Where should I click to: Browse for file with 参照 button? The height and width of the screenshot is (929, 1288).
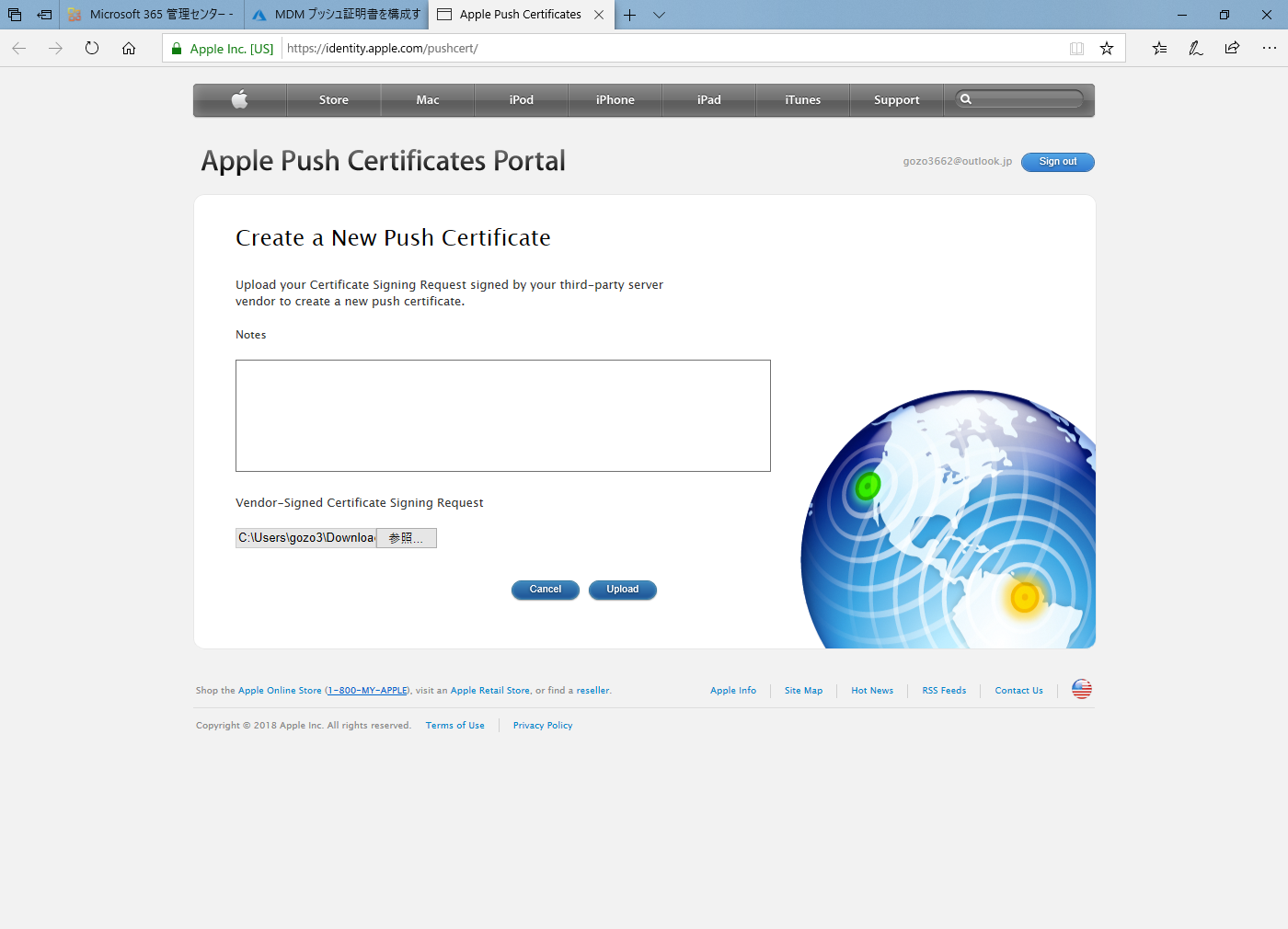pos(406,538)
